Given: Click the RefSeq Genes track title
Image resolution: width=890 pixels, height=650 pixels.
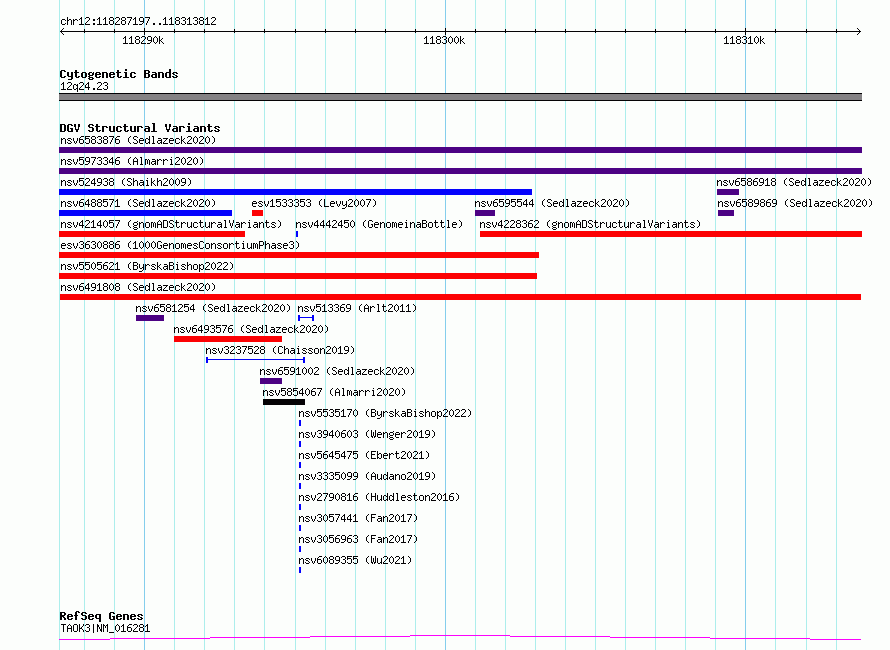Looking at the screenshot, I should pyautogui.click(x=101, y=616).
